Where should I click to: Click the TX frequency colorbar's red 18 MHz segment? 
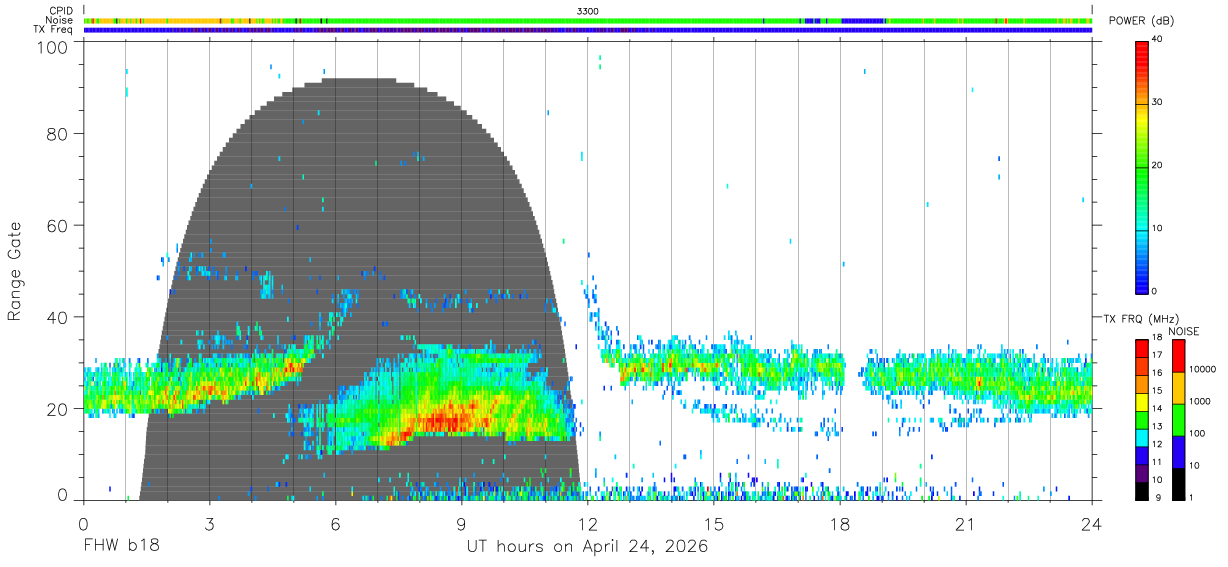pos(1142,349)
